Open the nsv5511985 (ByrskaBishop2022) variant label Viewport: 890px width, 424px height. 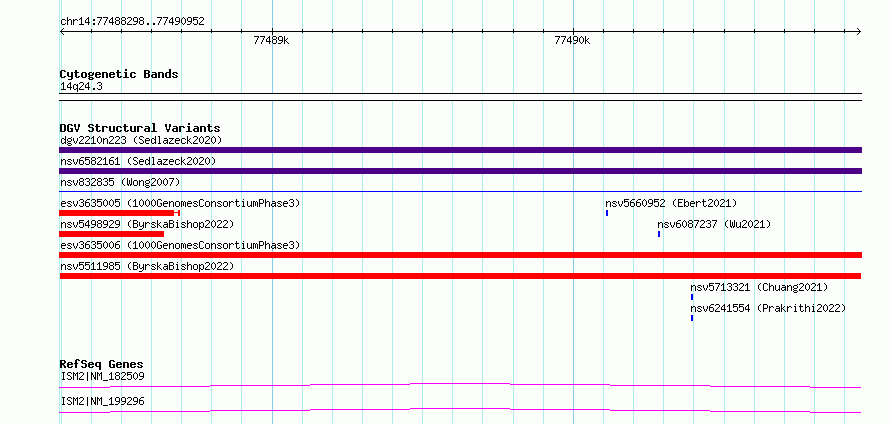[x=147, y=266]
